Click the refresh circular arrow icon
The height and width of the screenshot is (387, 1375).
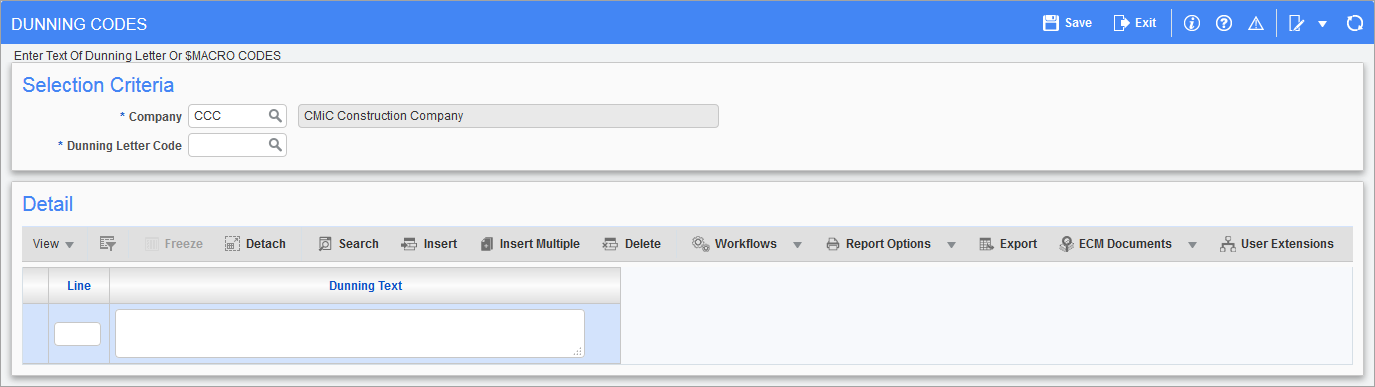click(1355, 23)
